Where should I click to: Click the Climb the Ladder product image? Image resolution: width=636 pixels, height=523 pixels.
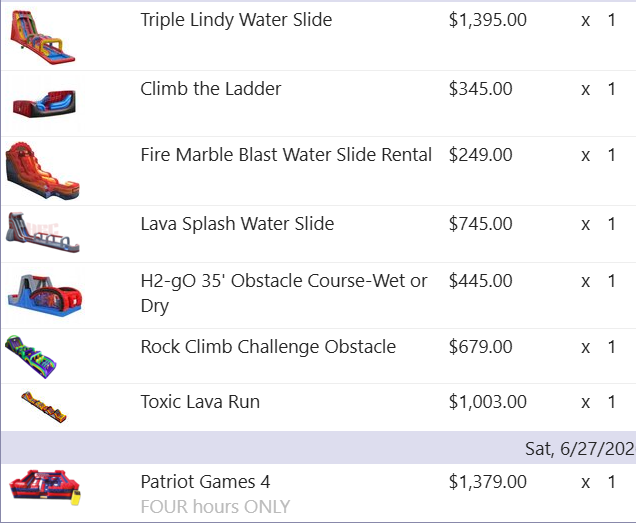44,102
